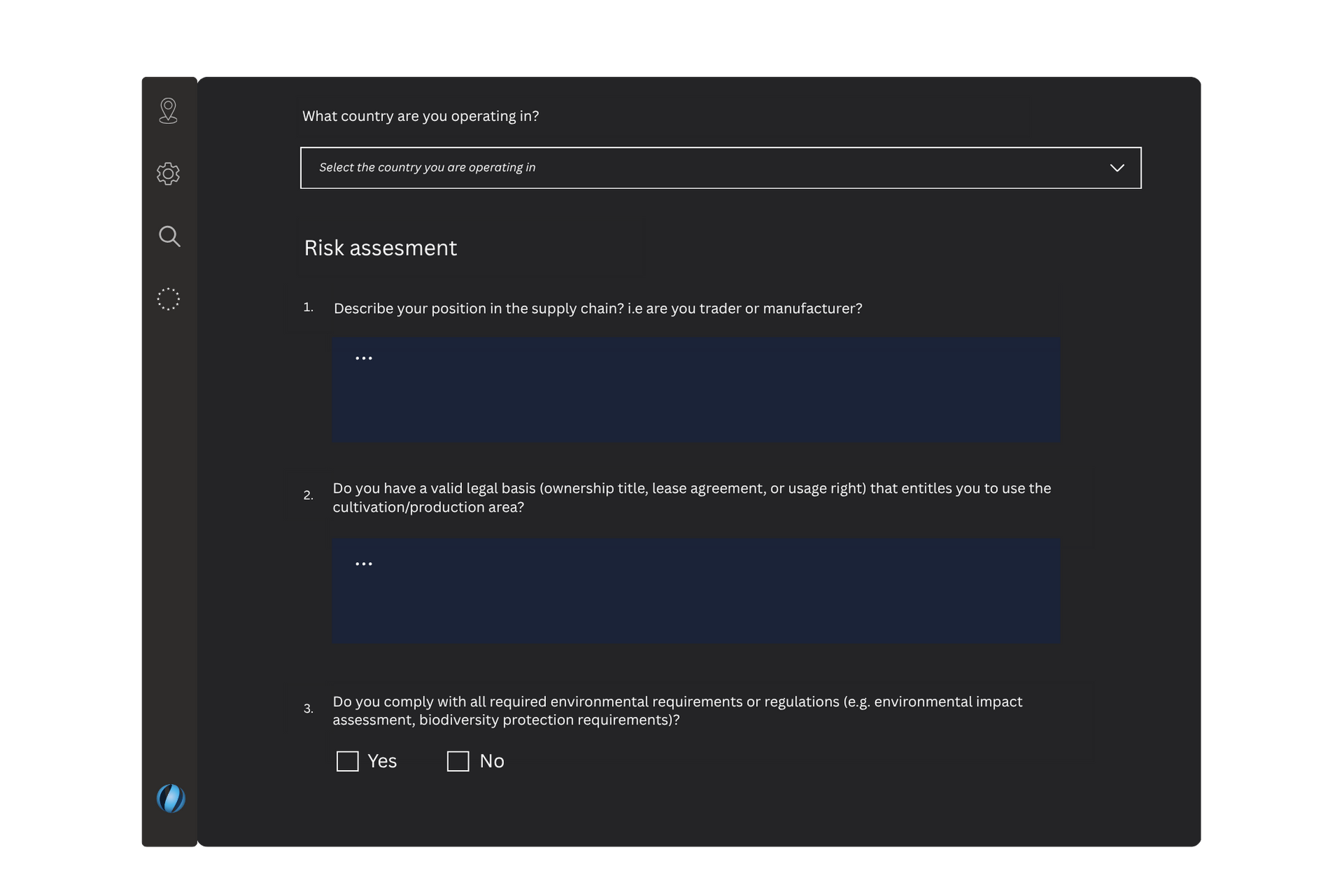
Task: Click the 'No' label text
Action: click(x=492, y=761)
